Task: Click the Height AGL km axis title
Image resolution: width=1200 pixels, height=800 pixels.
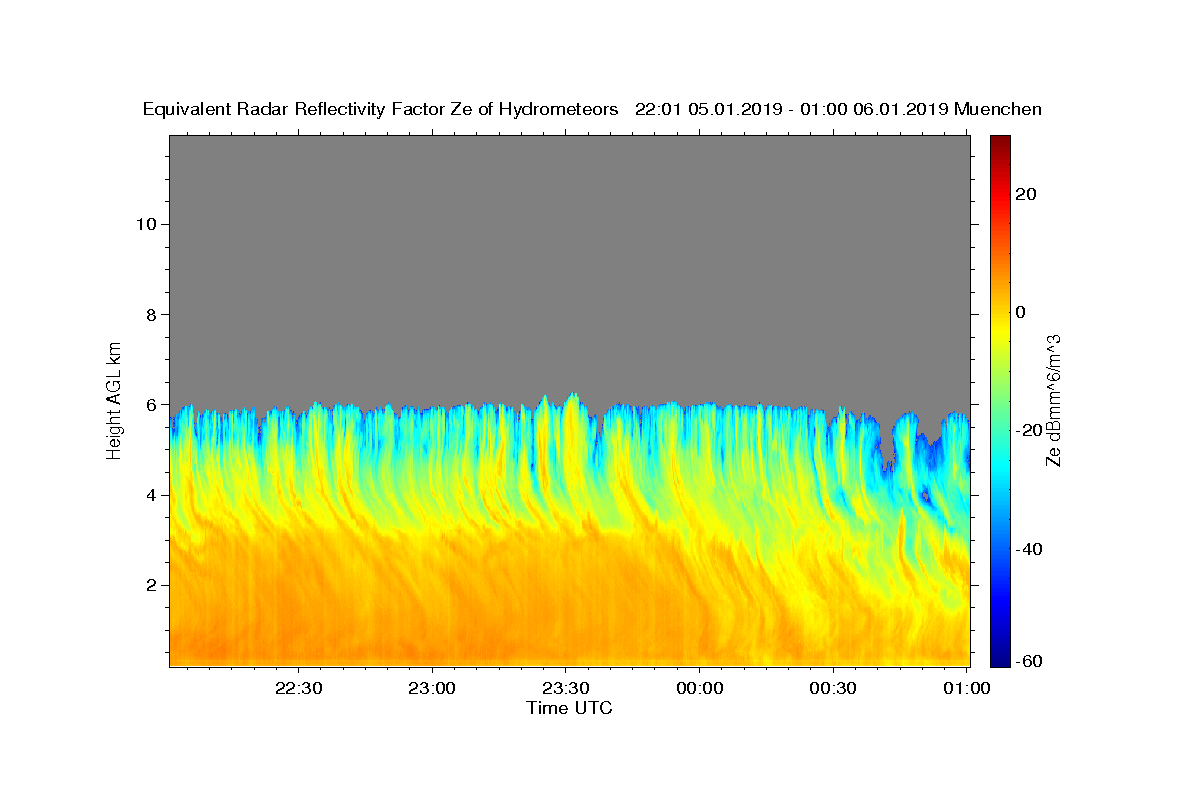Action: (115, 399)
